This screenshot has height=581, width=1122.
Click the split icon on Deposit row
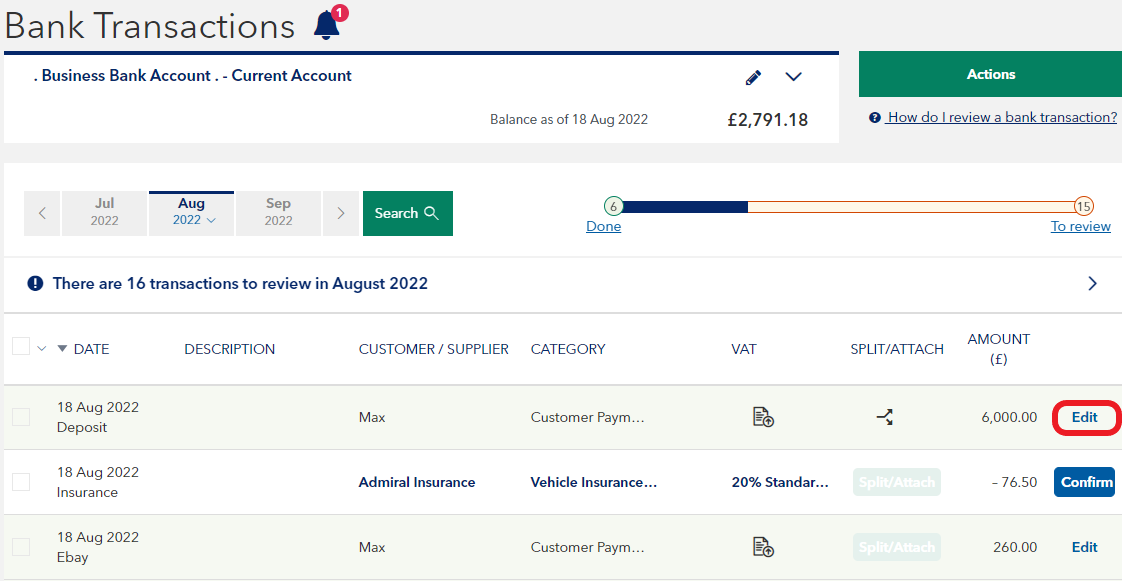885,418
